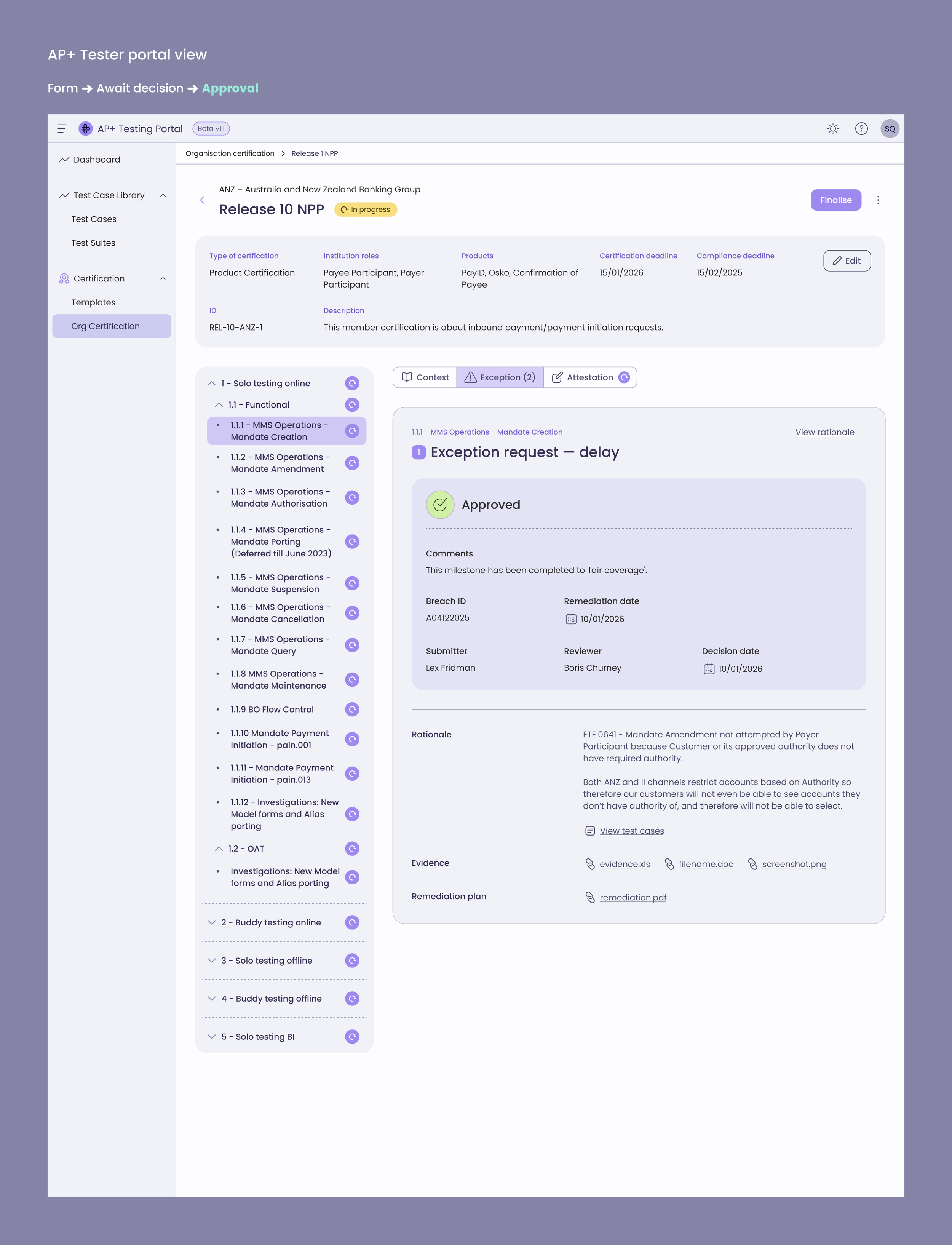
Task: Click the SQ user avatar
Action: tap(890, 129)
